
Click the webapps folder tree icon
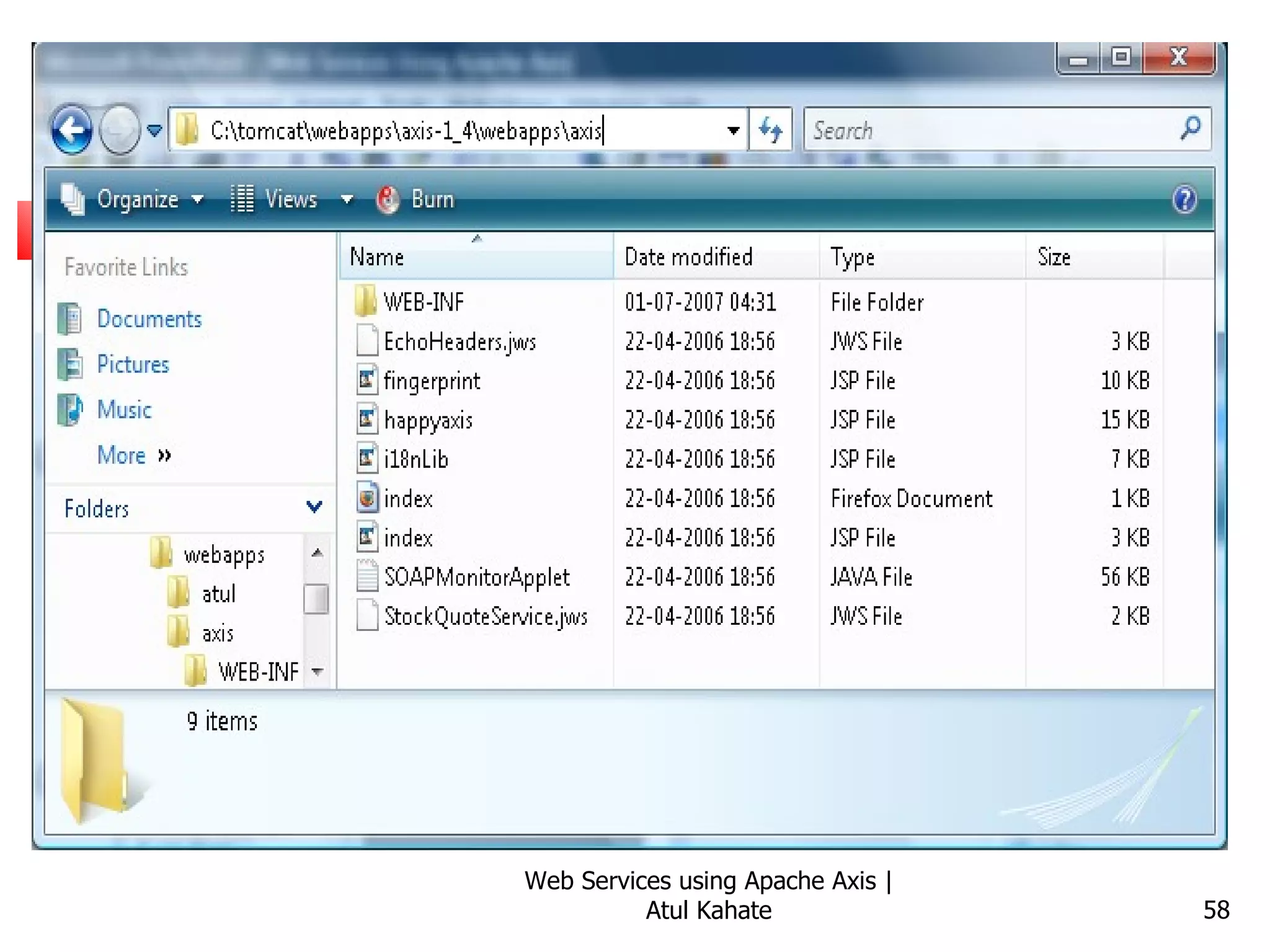(x=161, y=552)
